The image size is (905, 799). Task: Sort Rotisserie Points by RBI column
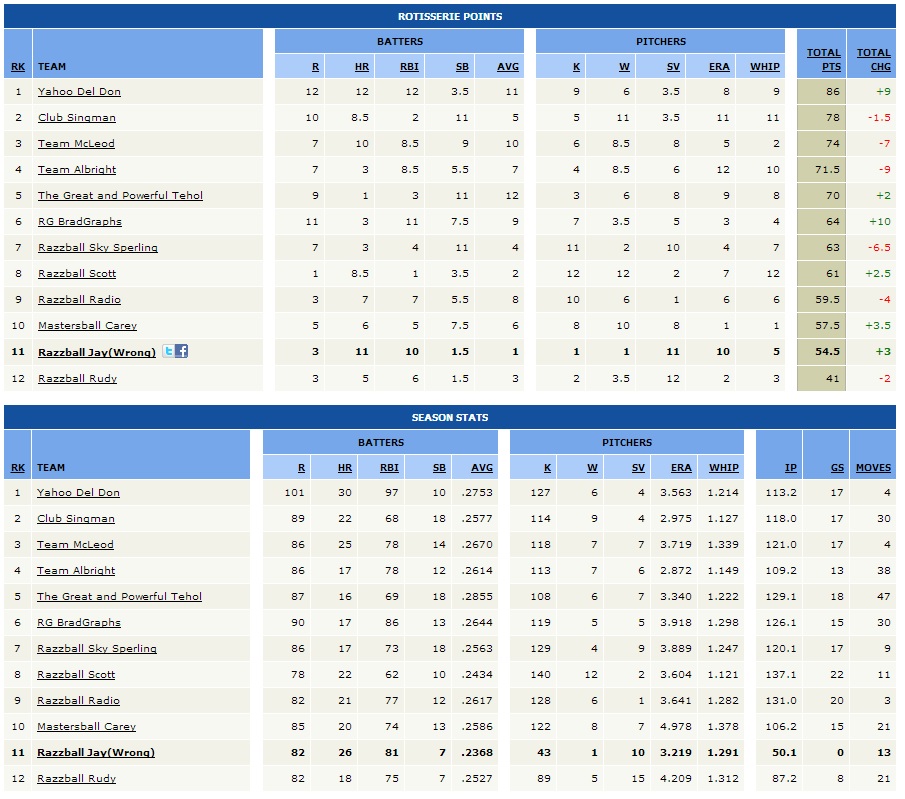point(409,66)
